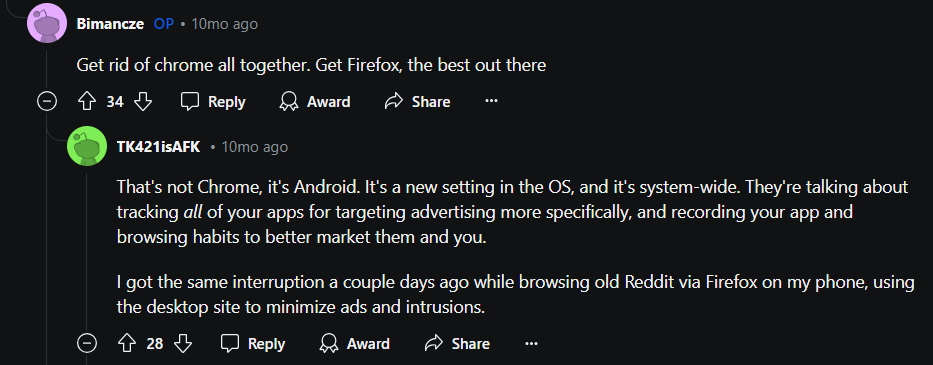
Task: Click award ribbon icon on TK421isAFK's reply
Action: point(329,344)
